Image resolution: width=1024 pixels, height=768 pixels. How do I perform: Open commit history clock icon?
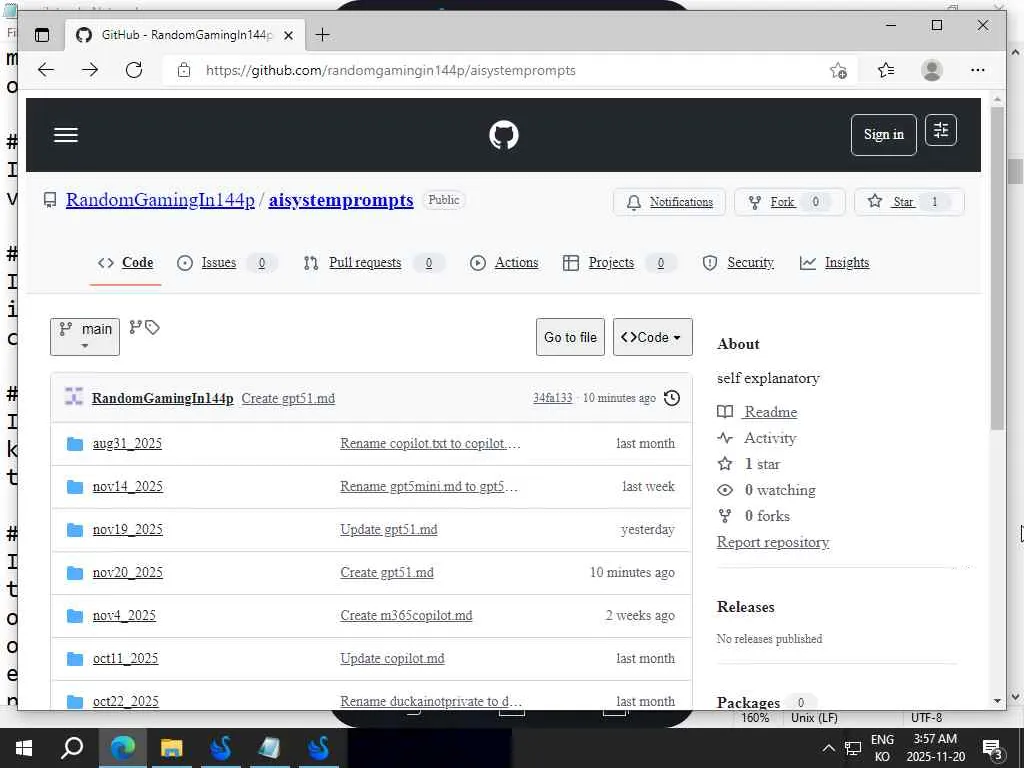point(672,398)
